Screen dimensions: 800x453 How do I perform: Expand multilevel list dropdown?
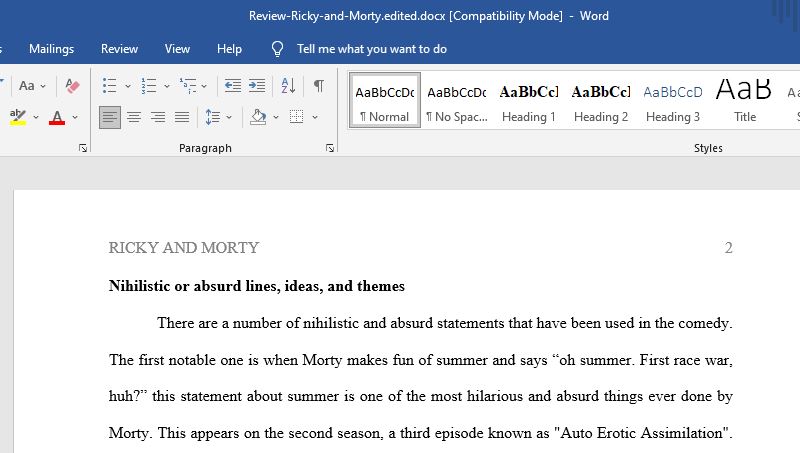[204, 86]
